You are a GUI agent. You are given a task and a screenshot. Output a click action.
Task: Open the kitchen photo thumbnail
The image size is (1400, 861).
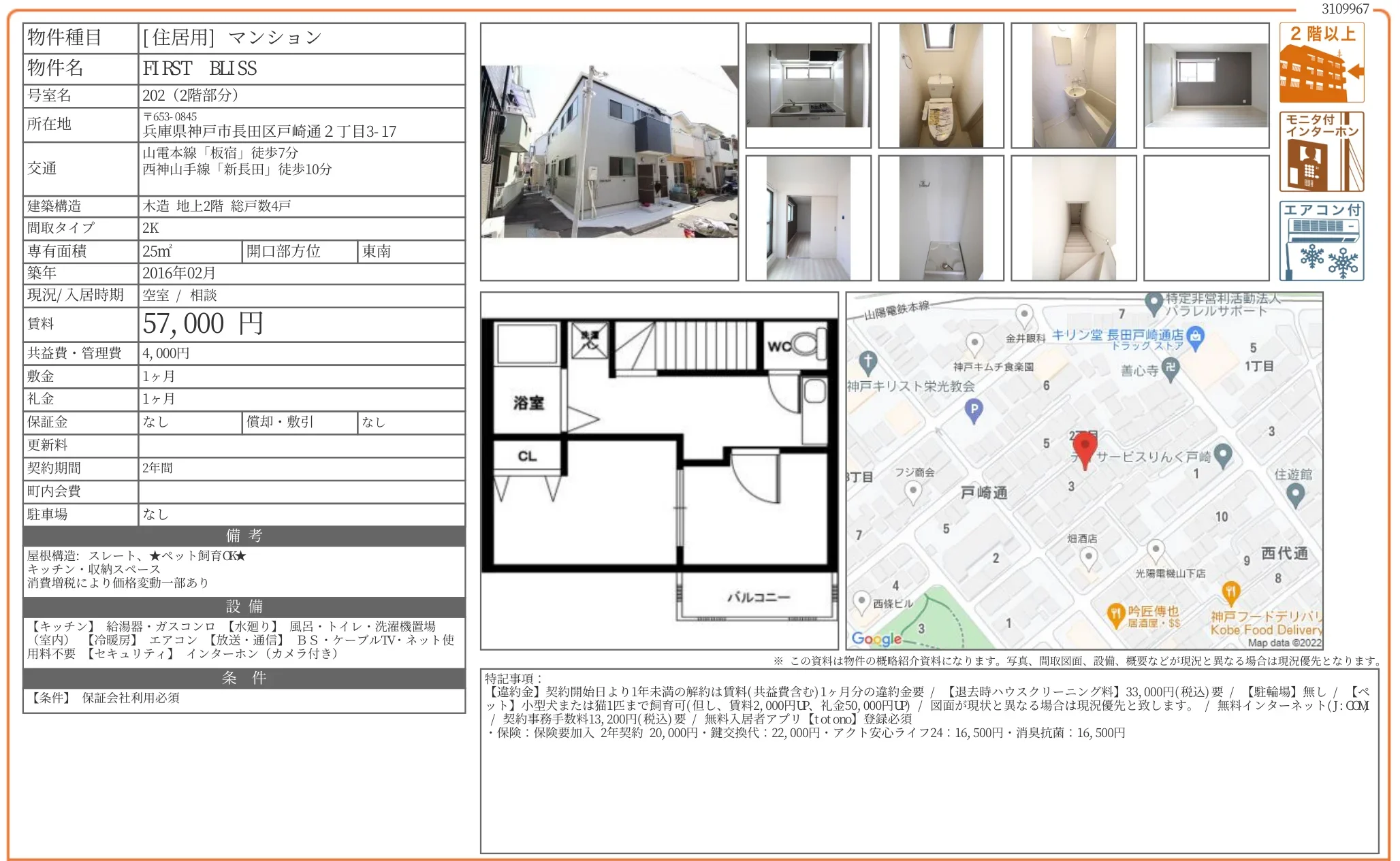click(808, 86)
